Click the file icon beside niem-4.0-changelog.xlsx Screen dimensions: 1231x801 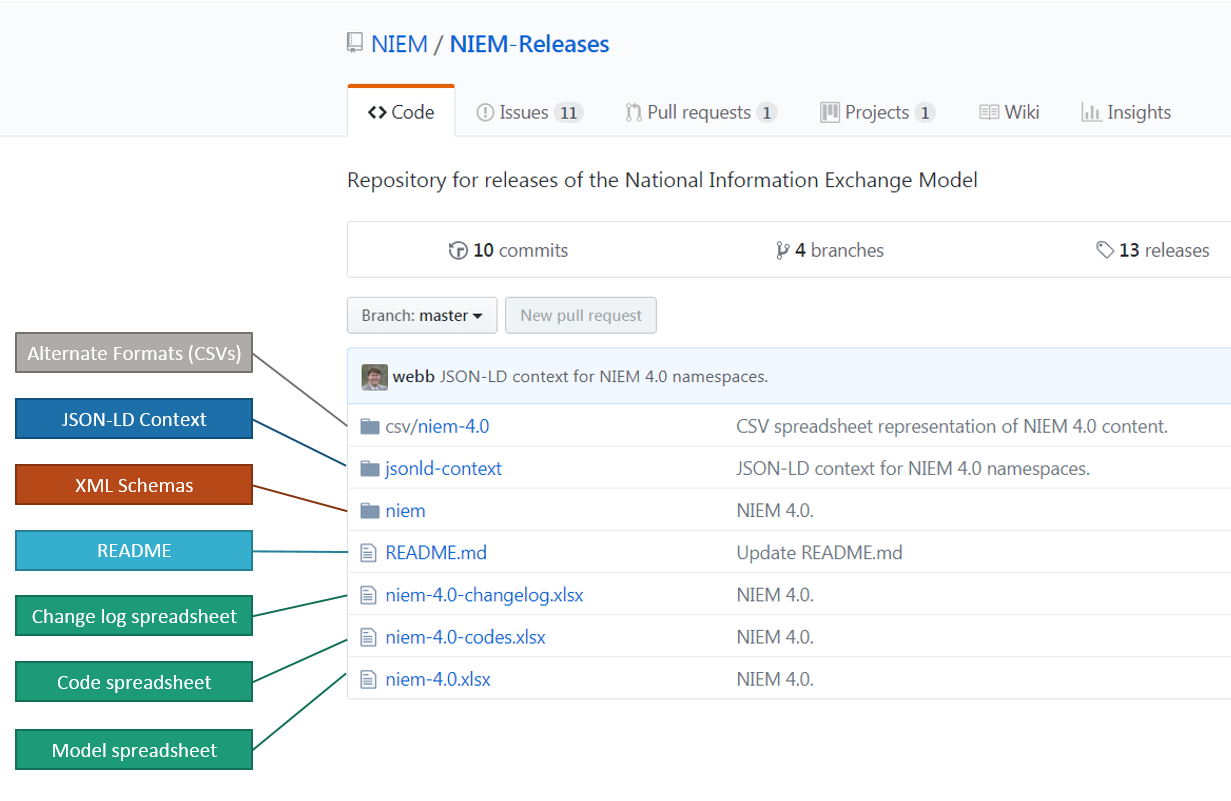tap(368, 595)
